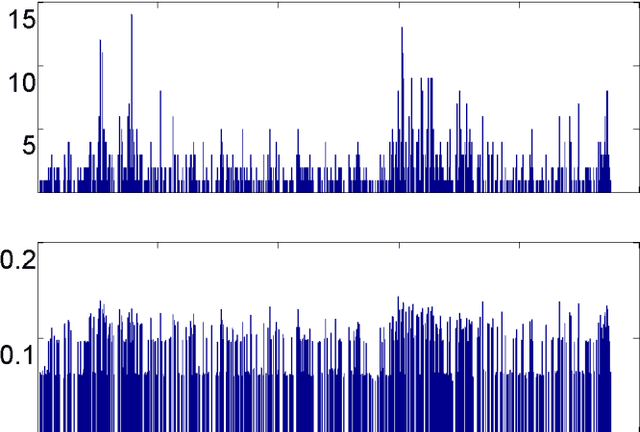This screenshot has width=640, height=432.
Task: Click the "5" y-axis label of upper plot
Action: pos(28,146)
